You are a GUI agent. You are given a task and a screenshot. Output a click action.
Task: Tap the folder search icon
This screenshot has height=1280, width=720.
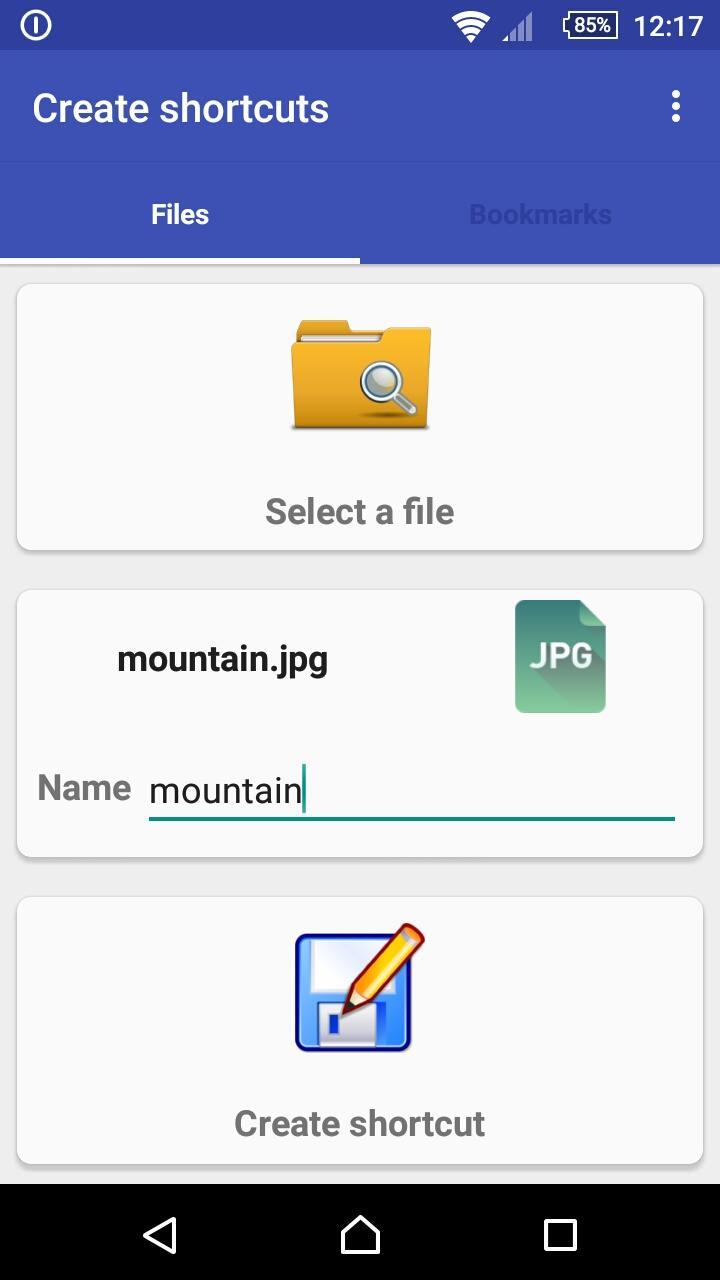pyautogui.click(x=361, y=375)
